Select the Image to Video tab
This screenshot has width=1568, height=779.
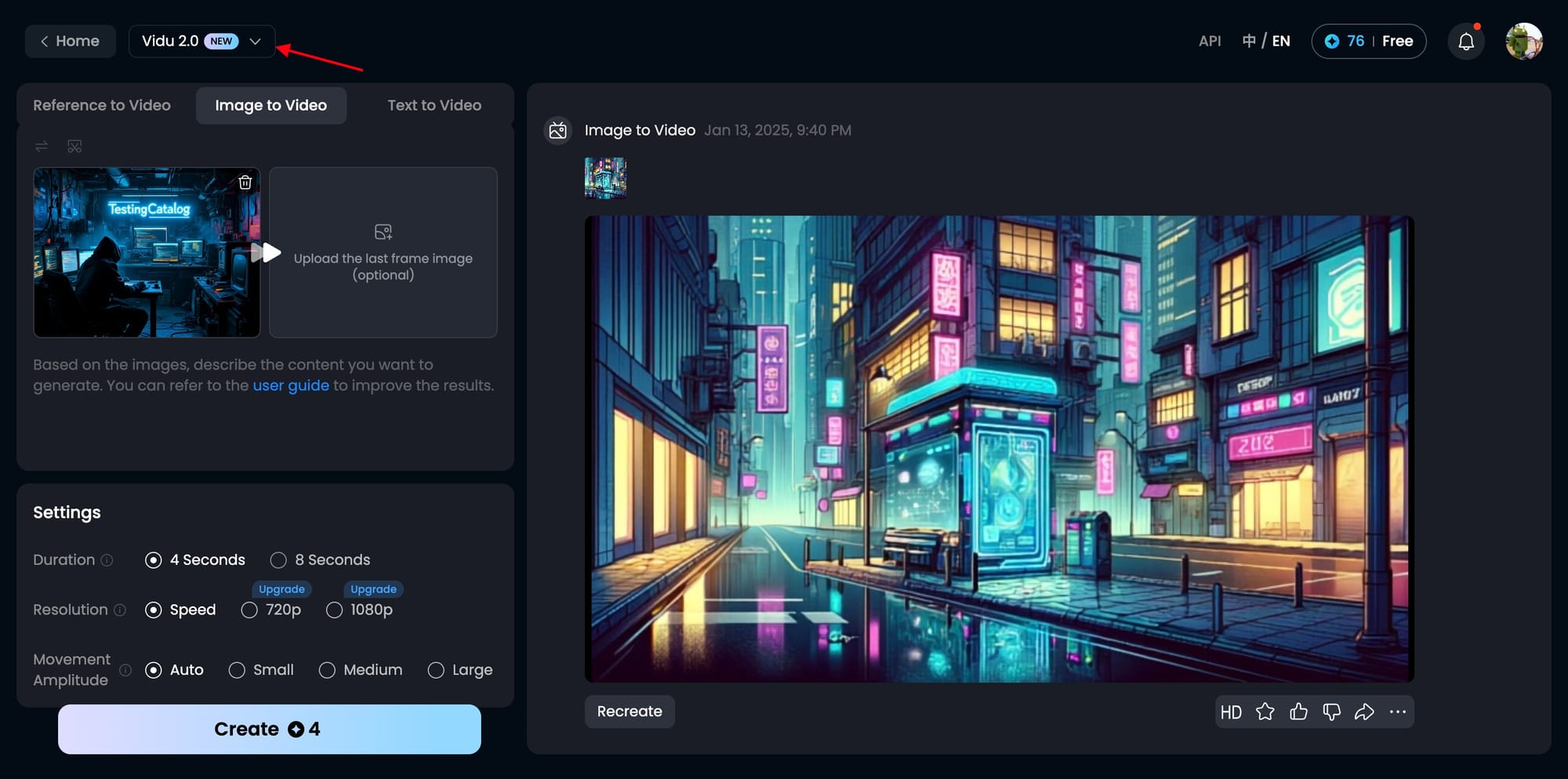click(x=271, y=105)
